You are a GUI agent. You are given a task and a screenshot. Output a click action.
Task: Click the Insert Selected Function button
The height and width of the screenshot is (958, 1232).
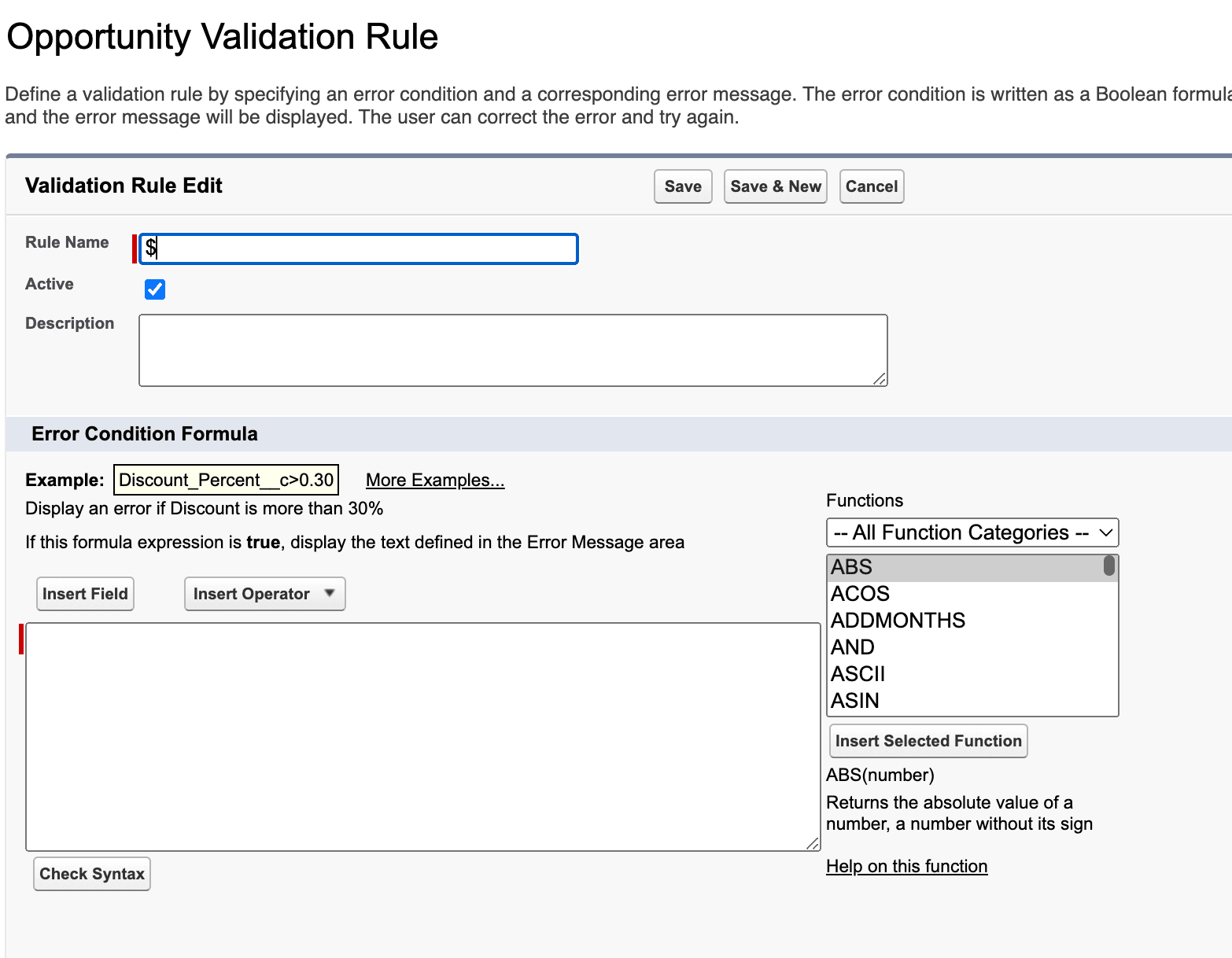pyautogui.click(x=928, y=741)
